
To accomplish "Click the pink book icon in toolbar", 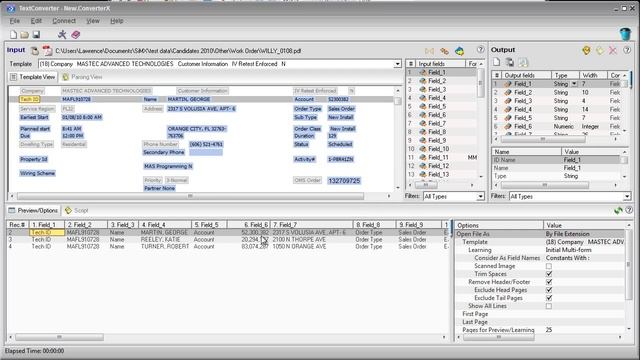I will [x=76, y=35].
